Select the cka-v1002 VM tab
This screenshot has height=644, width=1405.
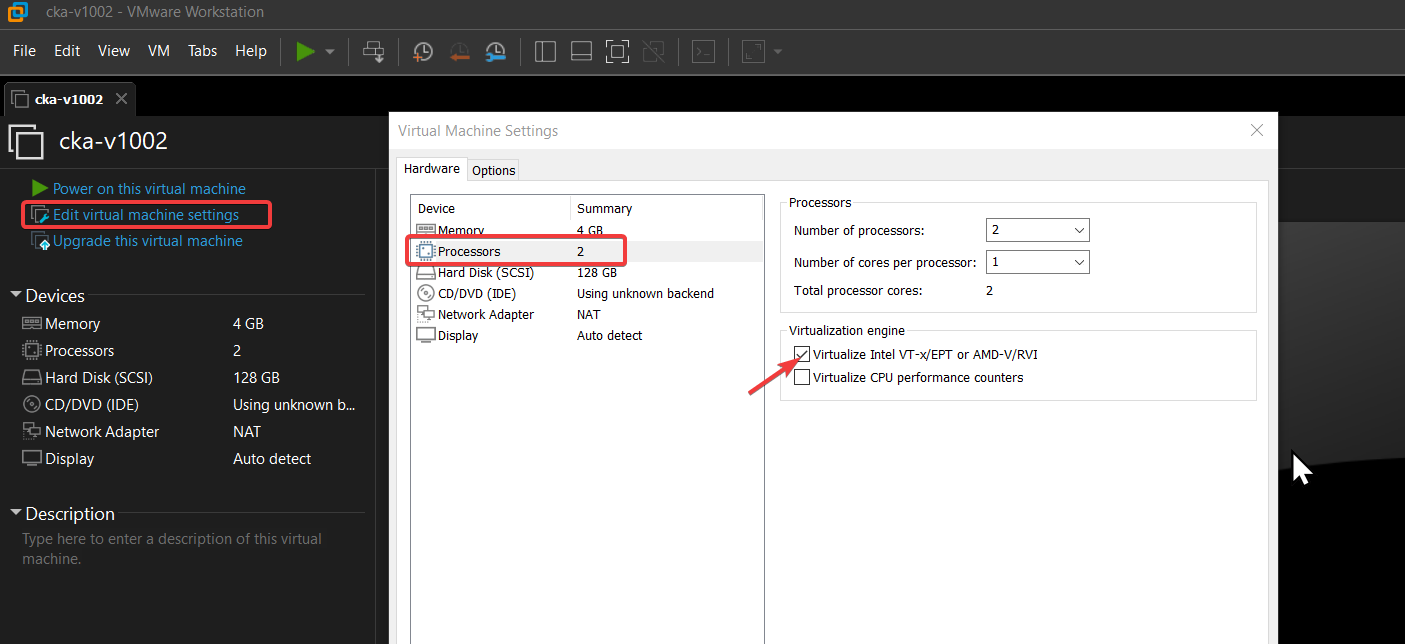(x=69, y=99)
